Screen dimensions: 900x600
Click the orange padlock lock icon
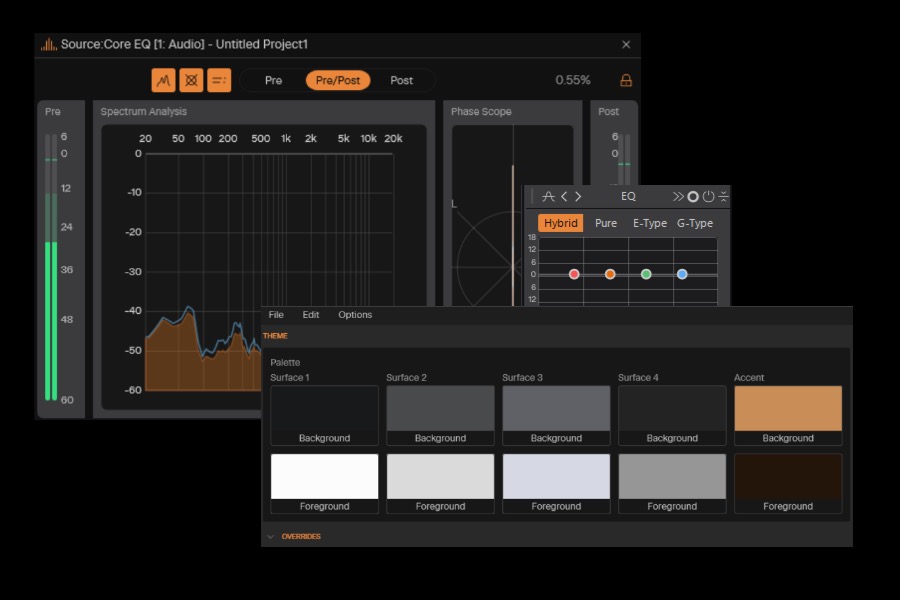(626, 80)
